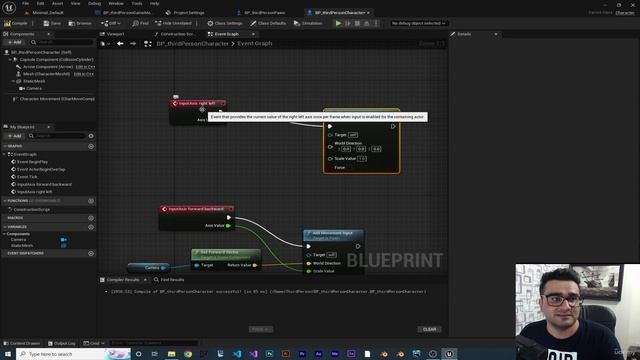Open the Edit menu
This screenshot has width=640, height=360.
40,3
